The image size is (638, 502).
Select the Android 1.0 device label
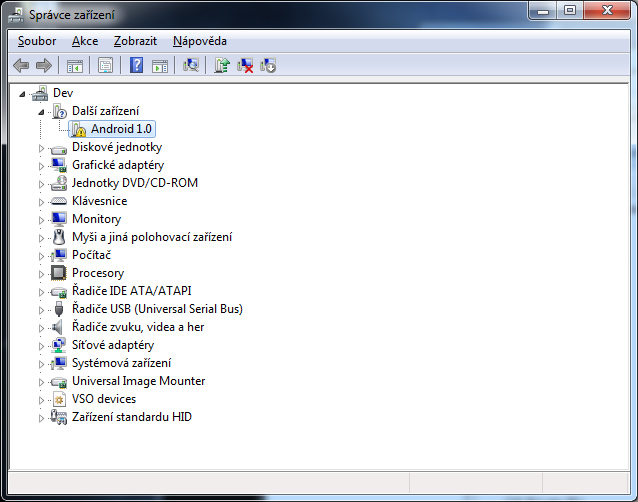point(121,129)
